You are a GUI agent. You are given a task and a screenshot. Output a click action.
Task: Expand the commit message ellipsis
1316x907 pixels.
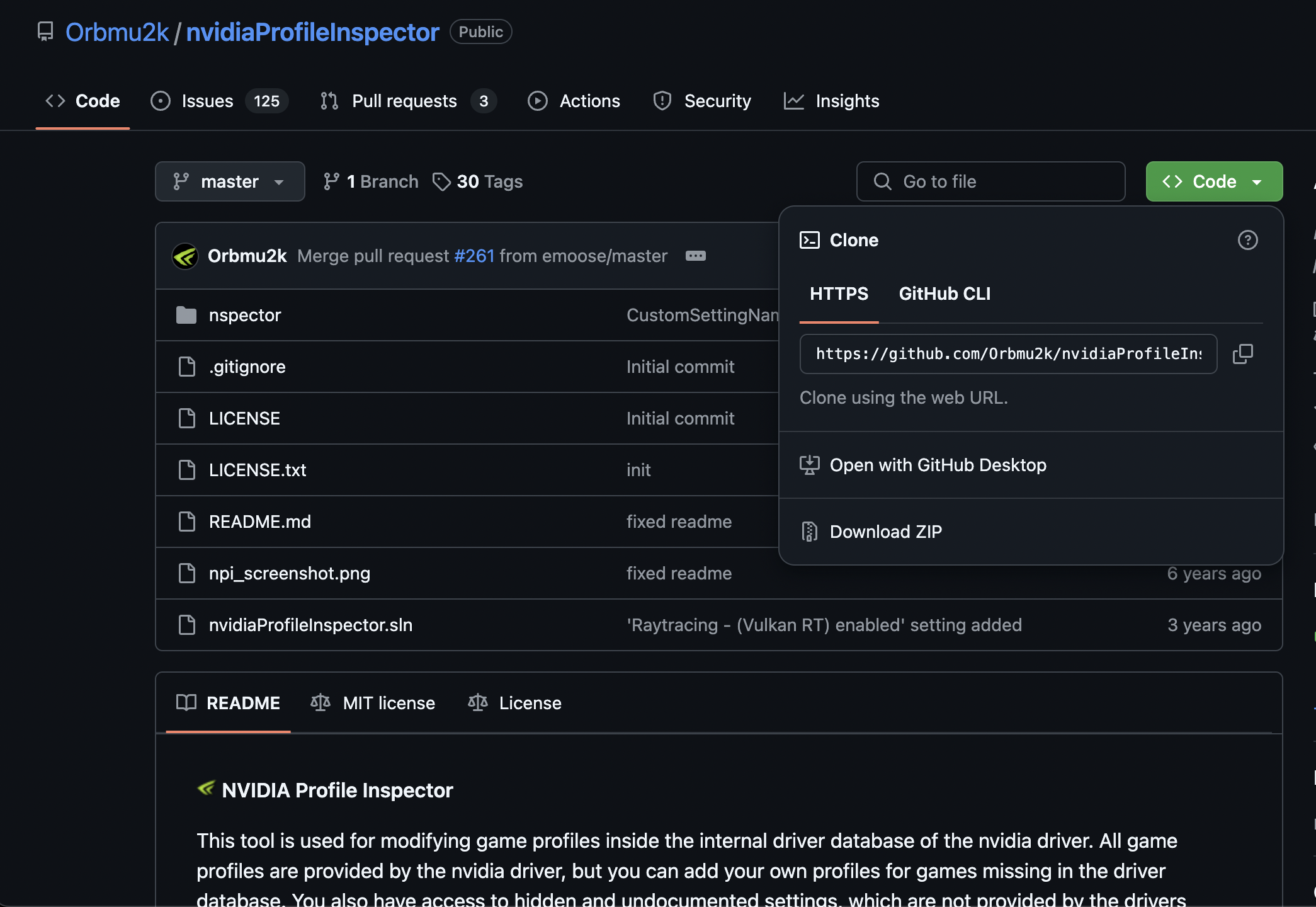pyautogui.click(x=696, y=256)
